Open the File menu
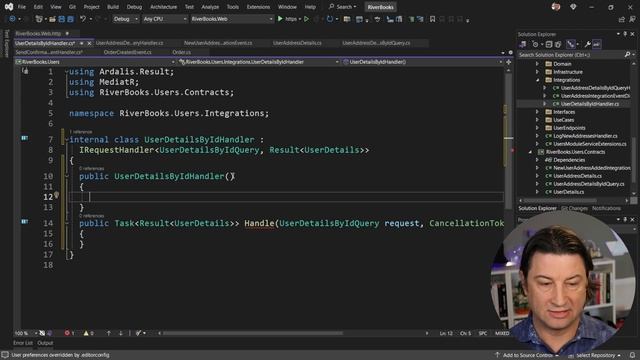The width and height of the screenshot is (640, 360). coord(22,7)
